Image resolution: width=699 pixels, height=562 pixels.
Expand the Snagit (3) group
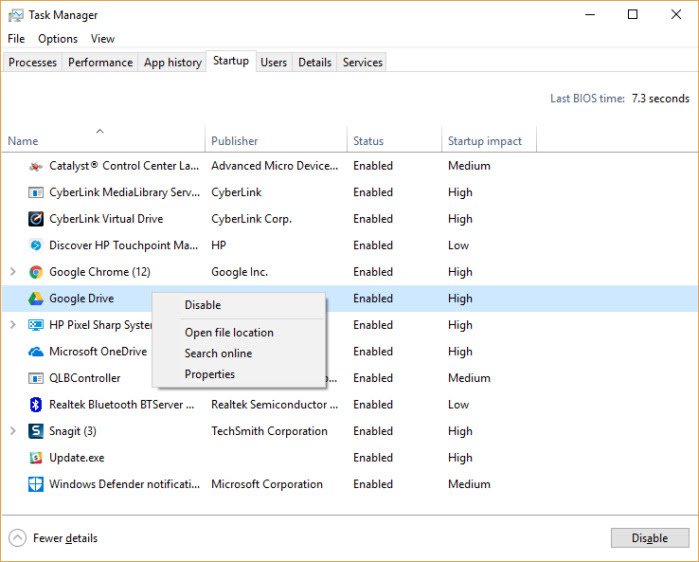[13, 431]
